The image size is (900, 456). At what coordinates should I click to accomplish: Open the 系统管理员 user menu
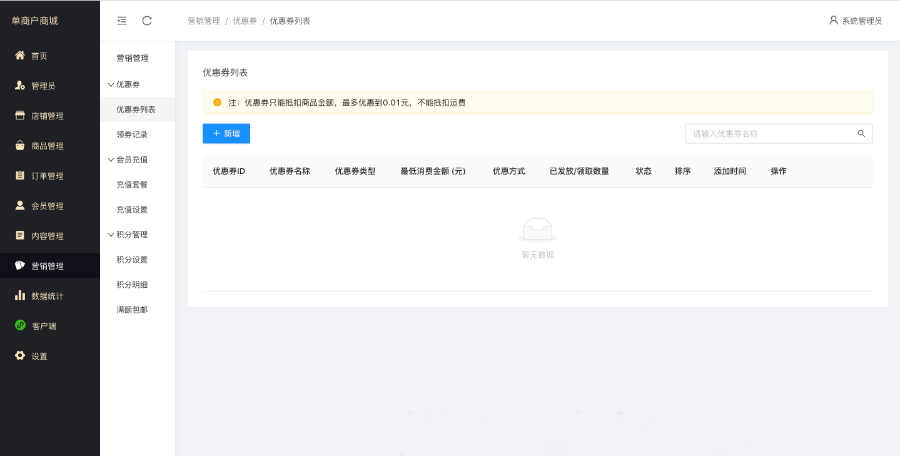coord(855,21)
